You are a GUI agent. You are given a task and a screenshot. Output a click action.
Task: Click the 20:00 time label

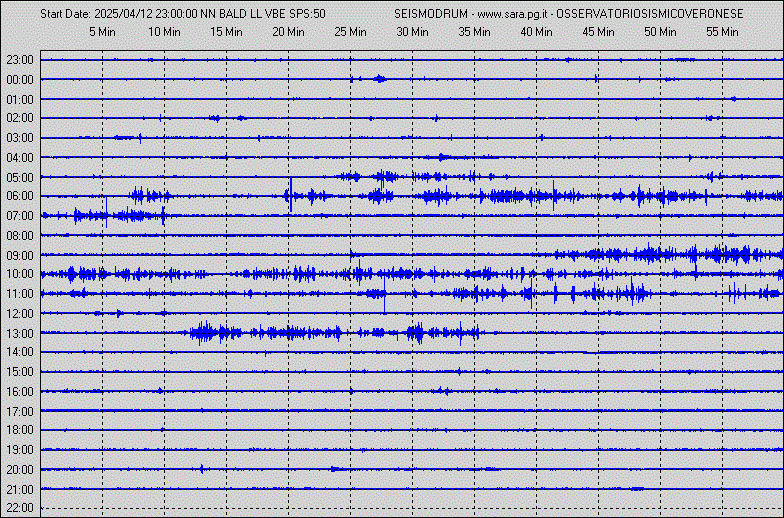[20, 470]
